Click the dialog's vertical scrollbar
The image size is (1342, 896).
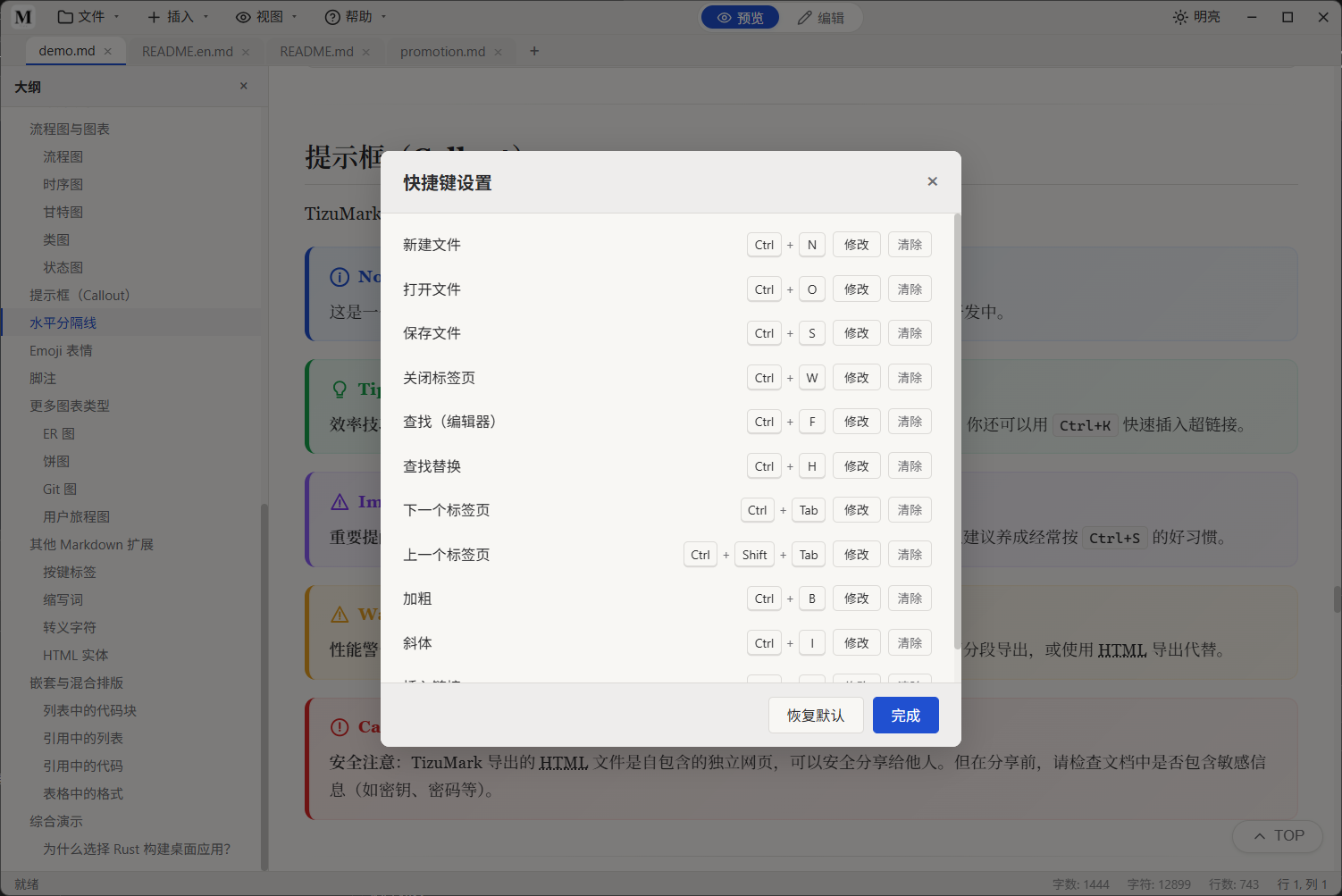pyautogui.click(x=957, y=431)
